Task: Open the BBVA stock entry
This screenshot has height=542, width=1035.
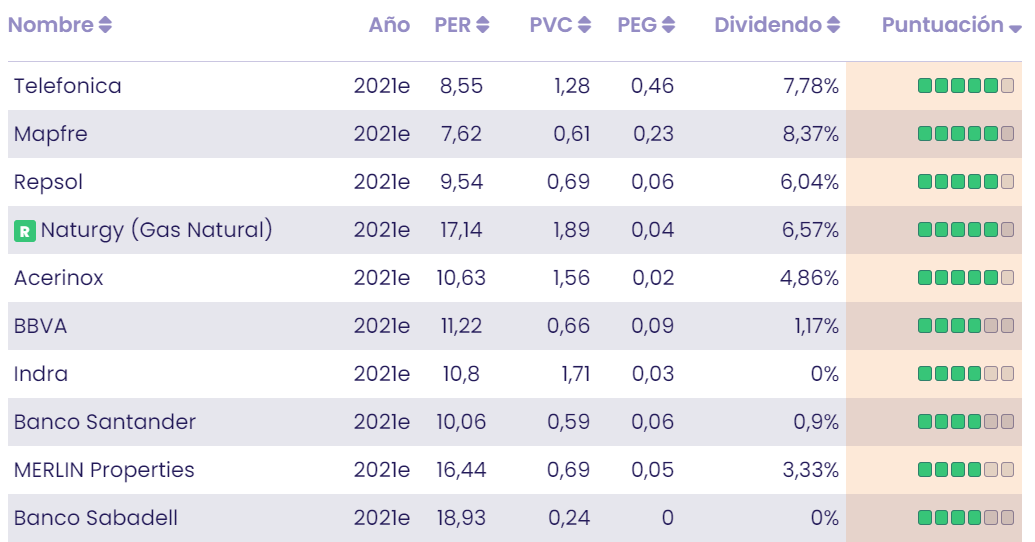Action: [41, 326]
